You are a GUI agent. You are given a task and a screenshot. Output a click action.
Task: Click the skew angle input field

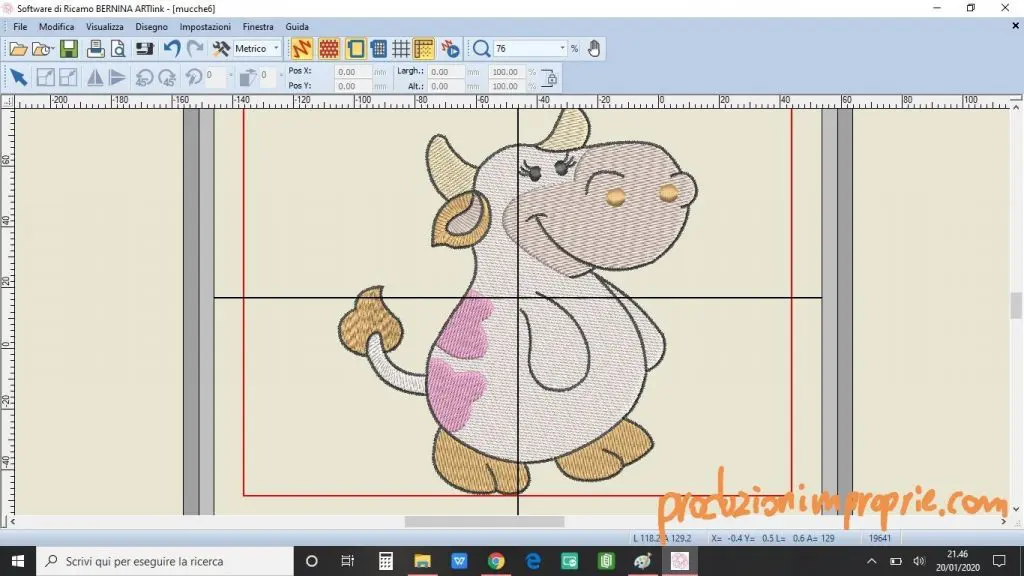point(268,76)
